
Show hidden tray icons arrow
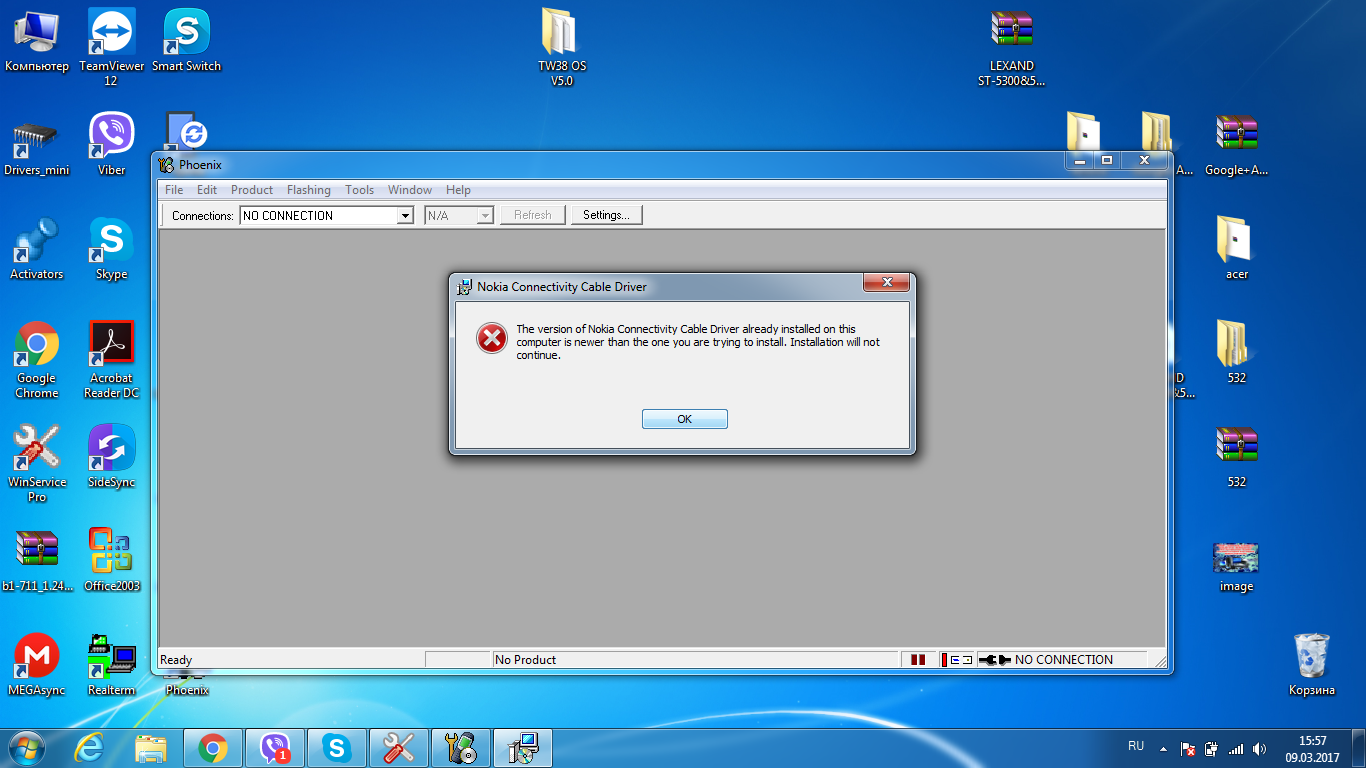pyautogui.click(x=1162, y=748)
